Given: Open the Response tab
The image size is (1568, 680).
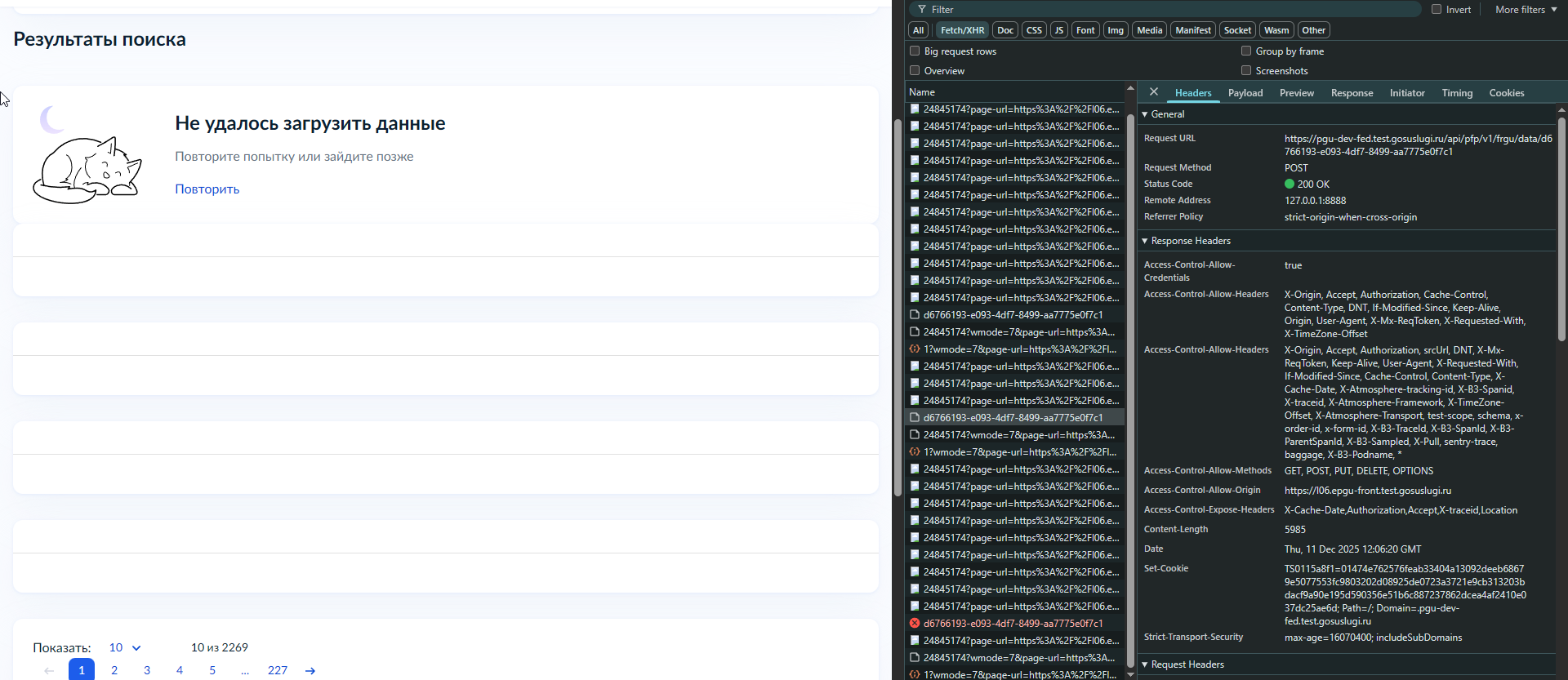Looking at the screenshot, I should point(1352,93).
